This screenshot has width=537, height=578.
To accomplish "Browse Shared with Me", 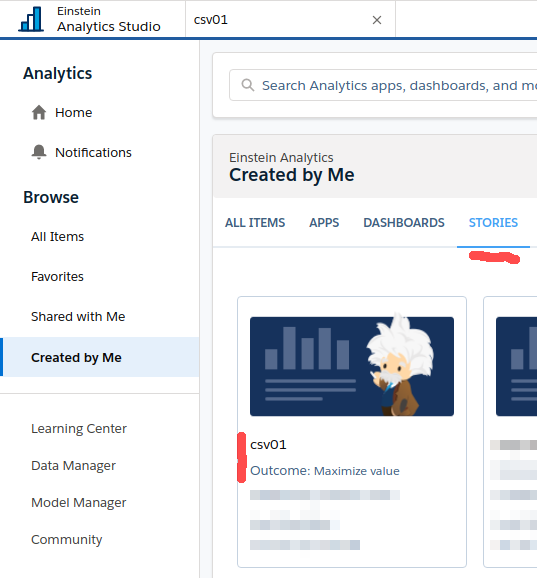I will (x=78, y=317).
